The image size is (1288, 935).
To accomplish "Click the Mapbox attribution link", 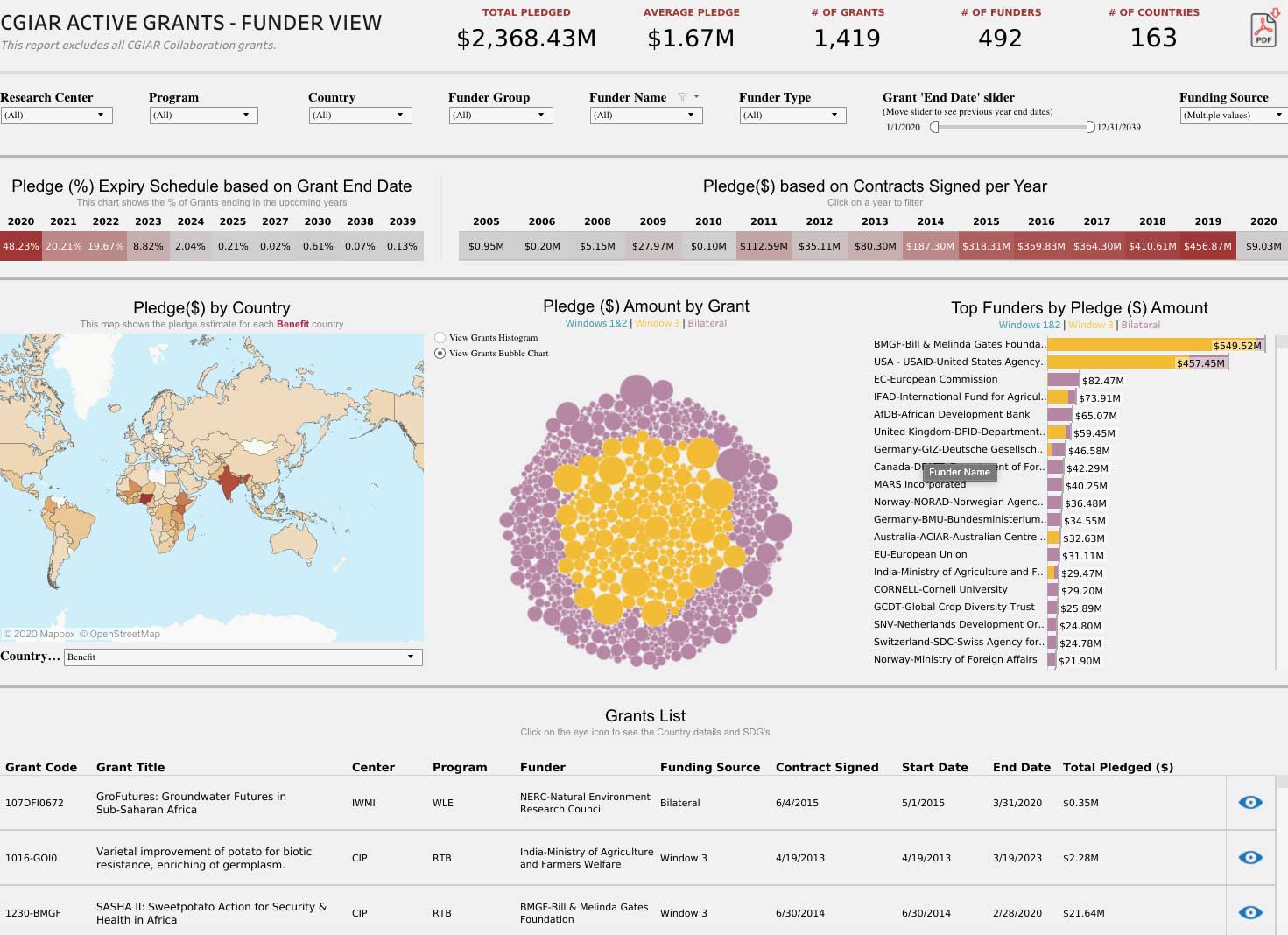I will (43, 634).
